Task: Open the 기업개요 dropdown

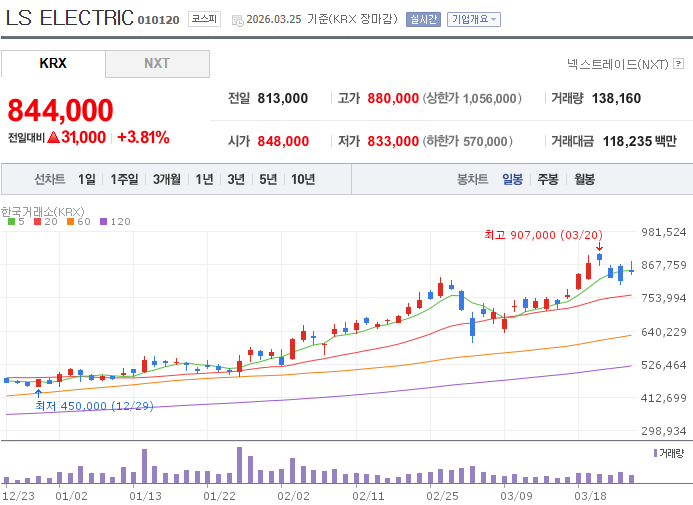Action: (474, 19)
